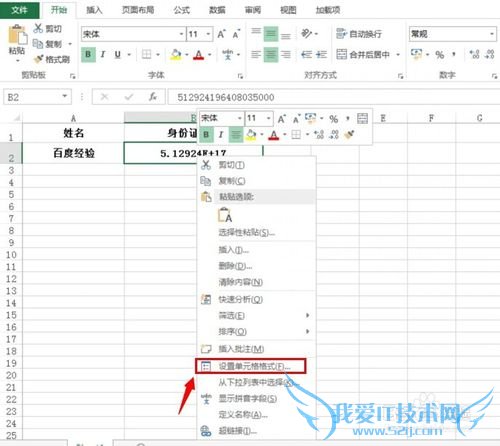Screen dimensions: 500x446
Task: Apply fill color from the ribbon
Action: (176, 54)
